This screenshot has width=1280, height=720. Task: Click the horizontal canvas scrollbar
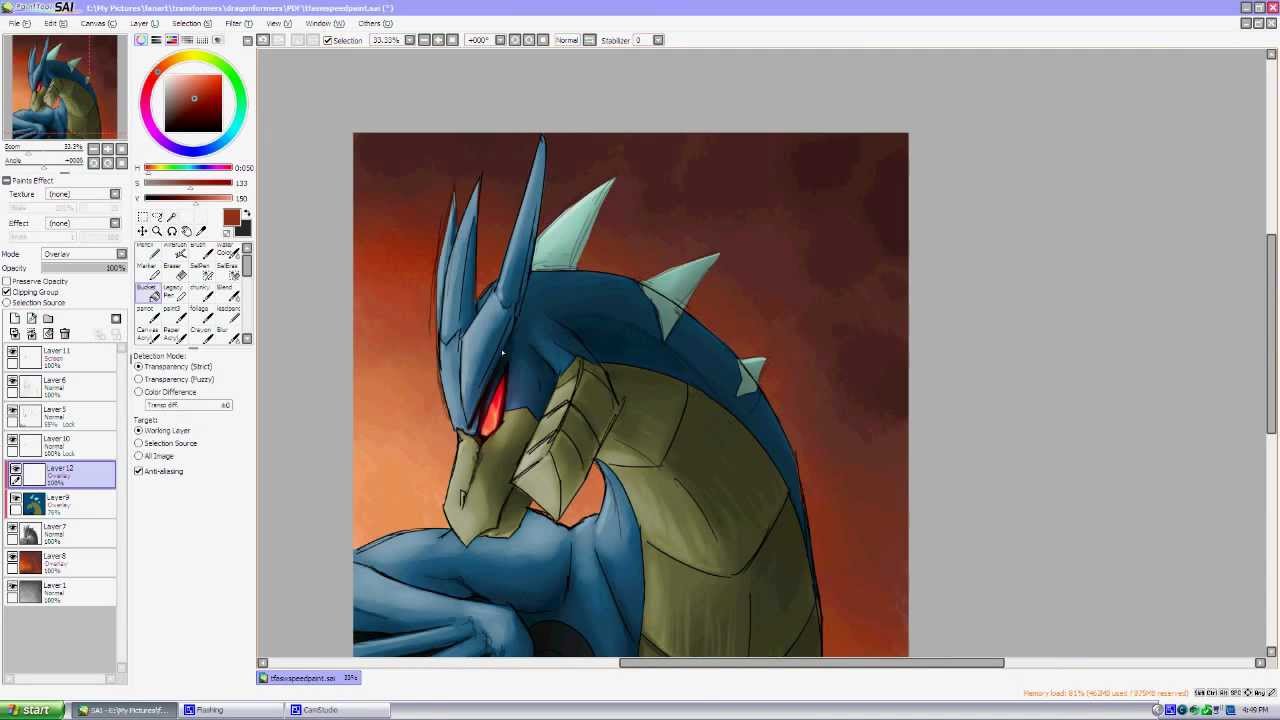(811, 663)
